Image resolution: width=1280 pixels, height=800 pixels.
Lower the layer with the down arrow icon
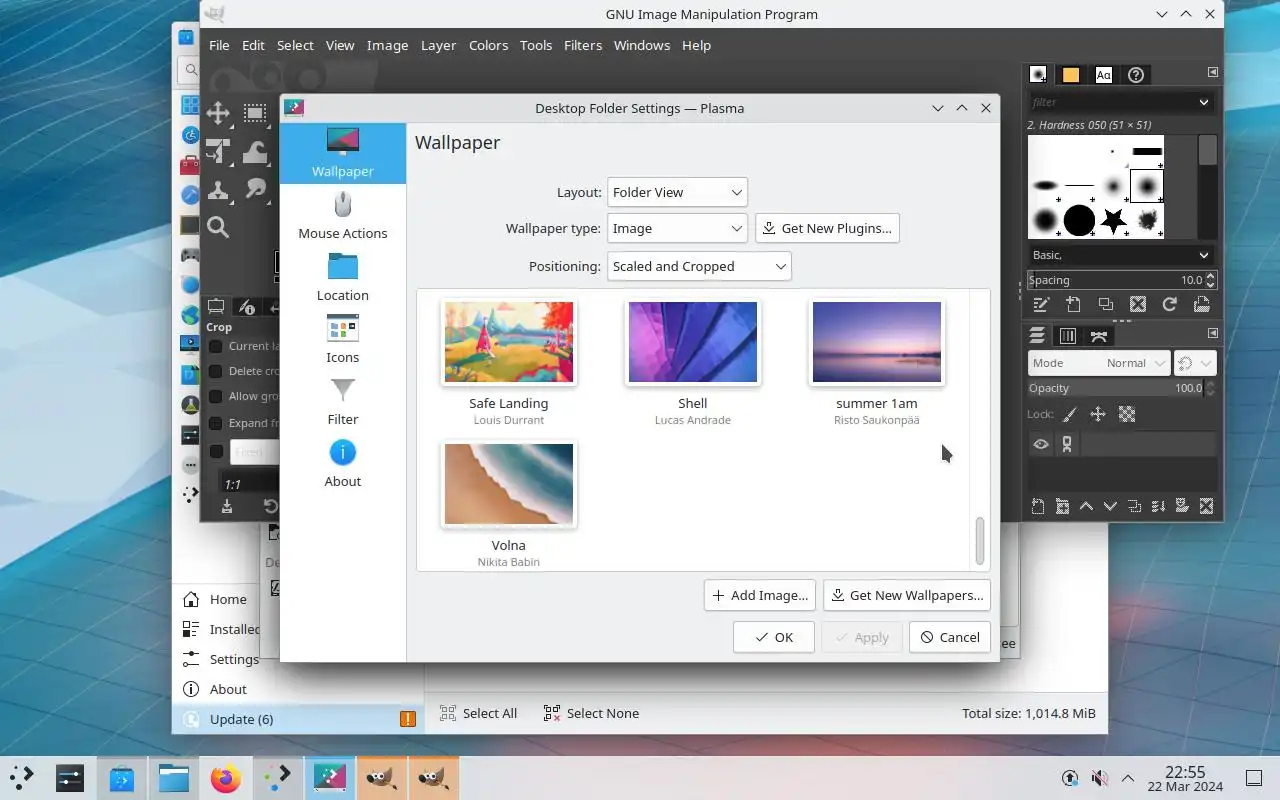[x=1110, y=506]
